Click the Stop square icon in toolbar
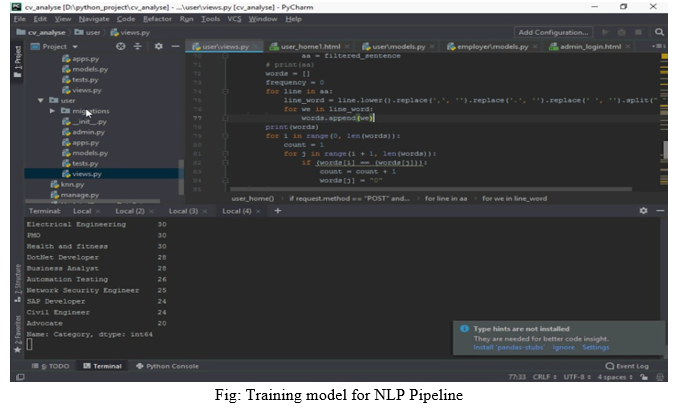 pyautogui.click(x=638, y=32)
